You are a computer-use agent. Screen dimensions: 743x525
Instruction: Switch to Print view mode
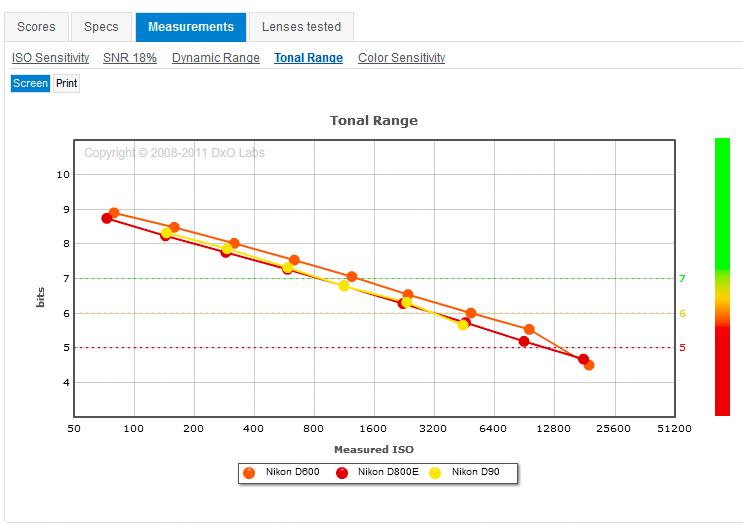tap(66, 83)
